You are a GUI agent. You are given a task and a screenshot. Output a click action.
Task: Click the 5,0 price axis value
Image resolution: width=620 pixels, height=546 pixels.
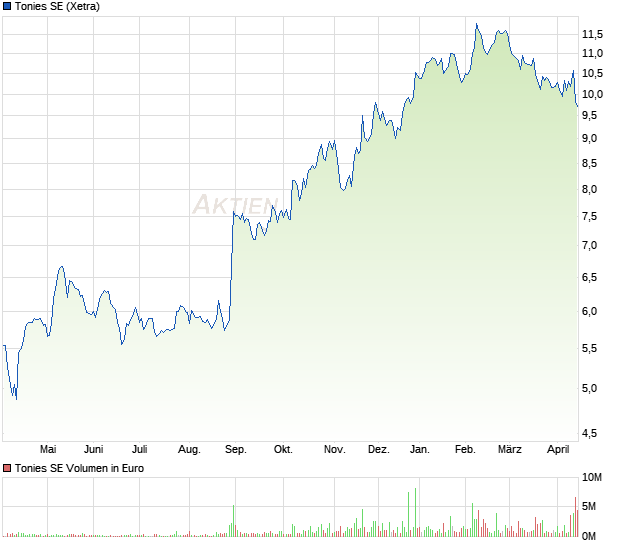(590, 388)
